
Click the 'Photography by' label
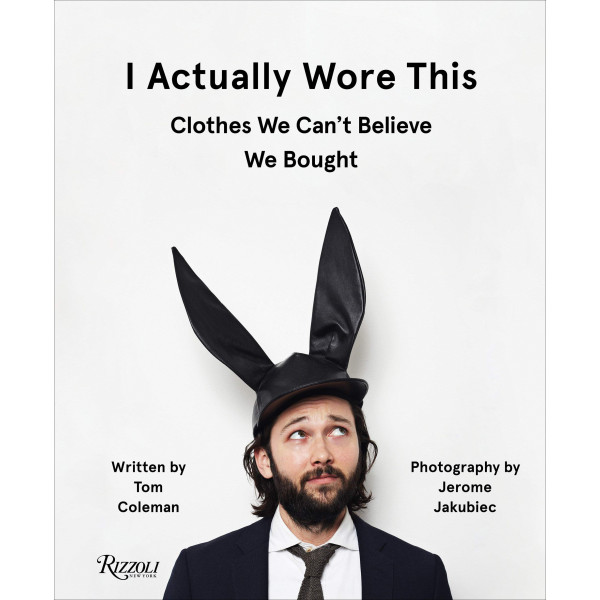point(465,468)
